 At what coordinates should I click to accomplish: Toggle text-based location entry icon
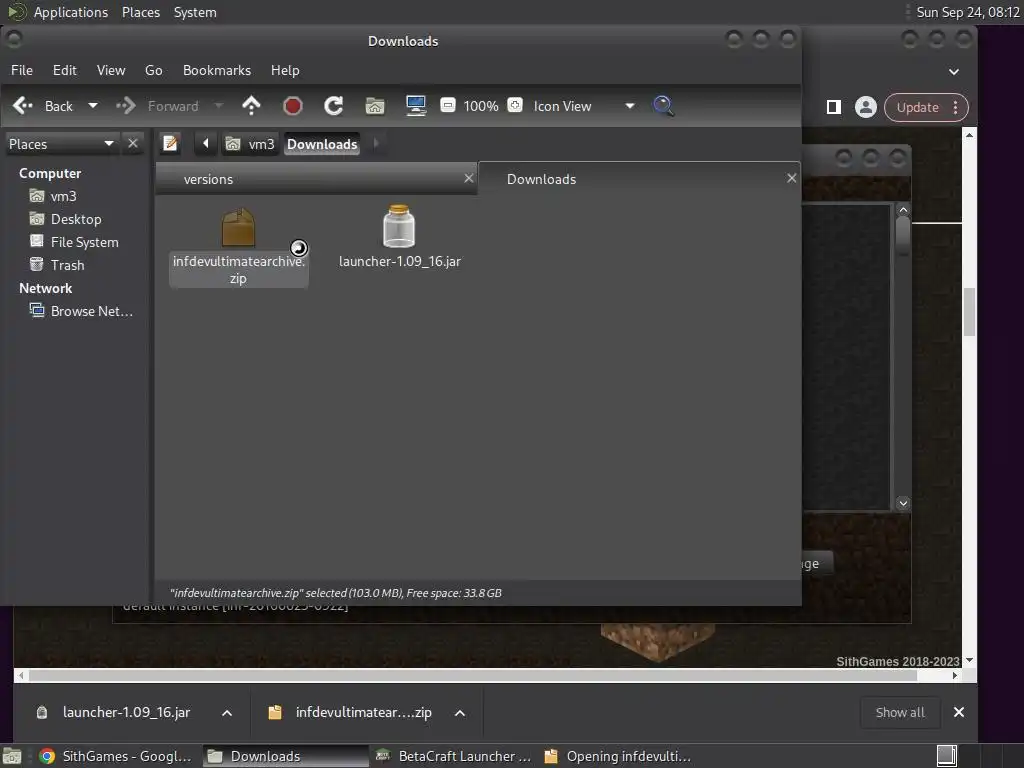tap(170, 143)
